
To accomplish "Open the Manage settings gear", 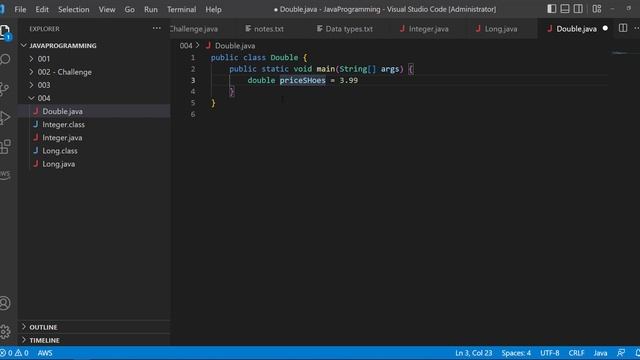I will (x=5, y=331).
